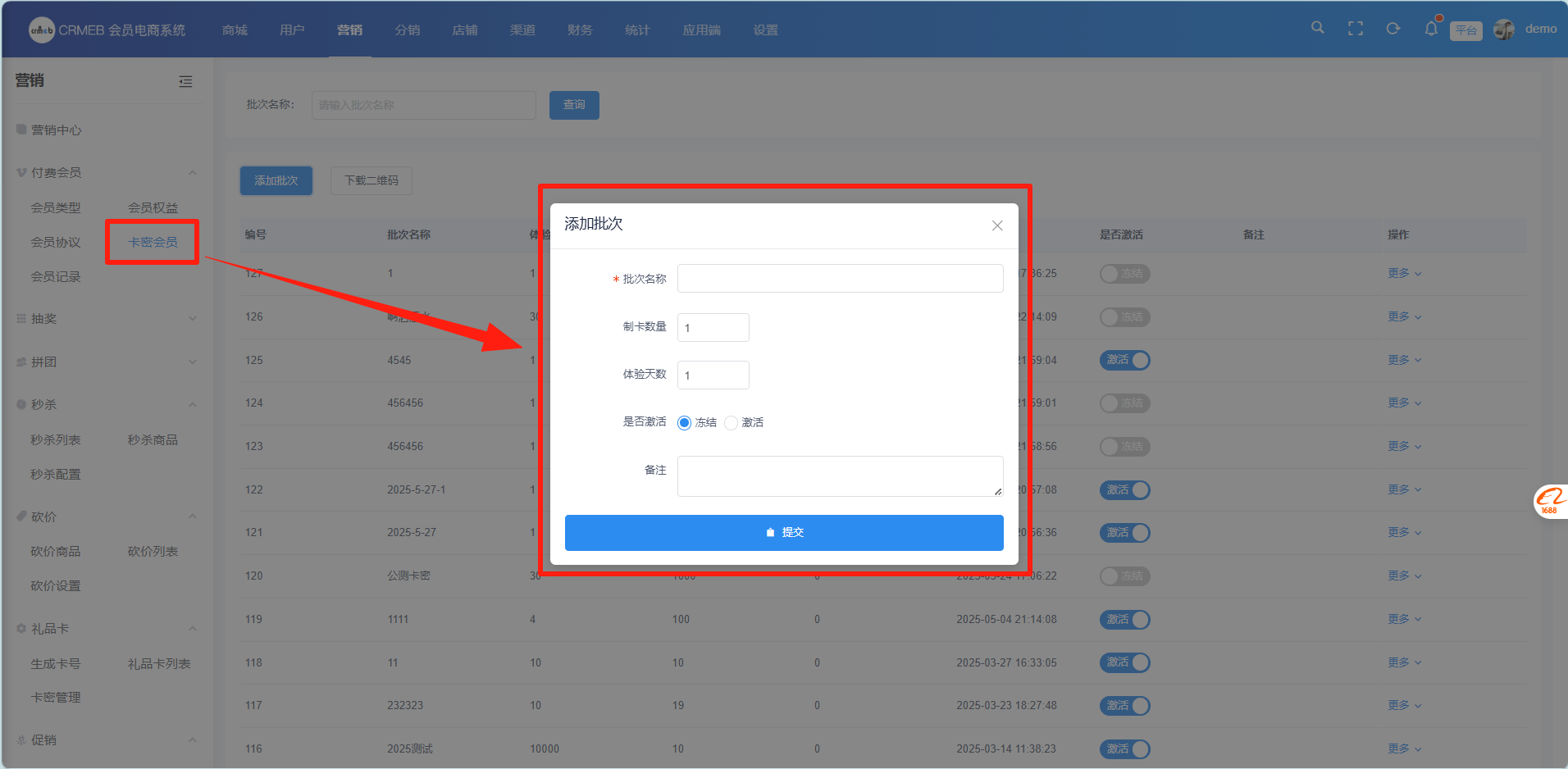This screenshot has height=769, width=1568.
Task: Close the 添加批次 dialog
Action: (997, 225)
